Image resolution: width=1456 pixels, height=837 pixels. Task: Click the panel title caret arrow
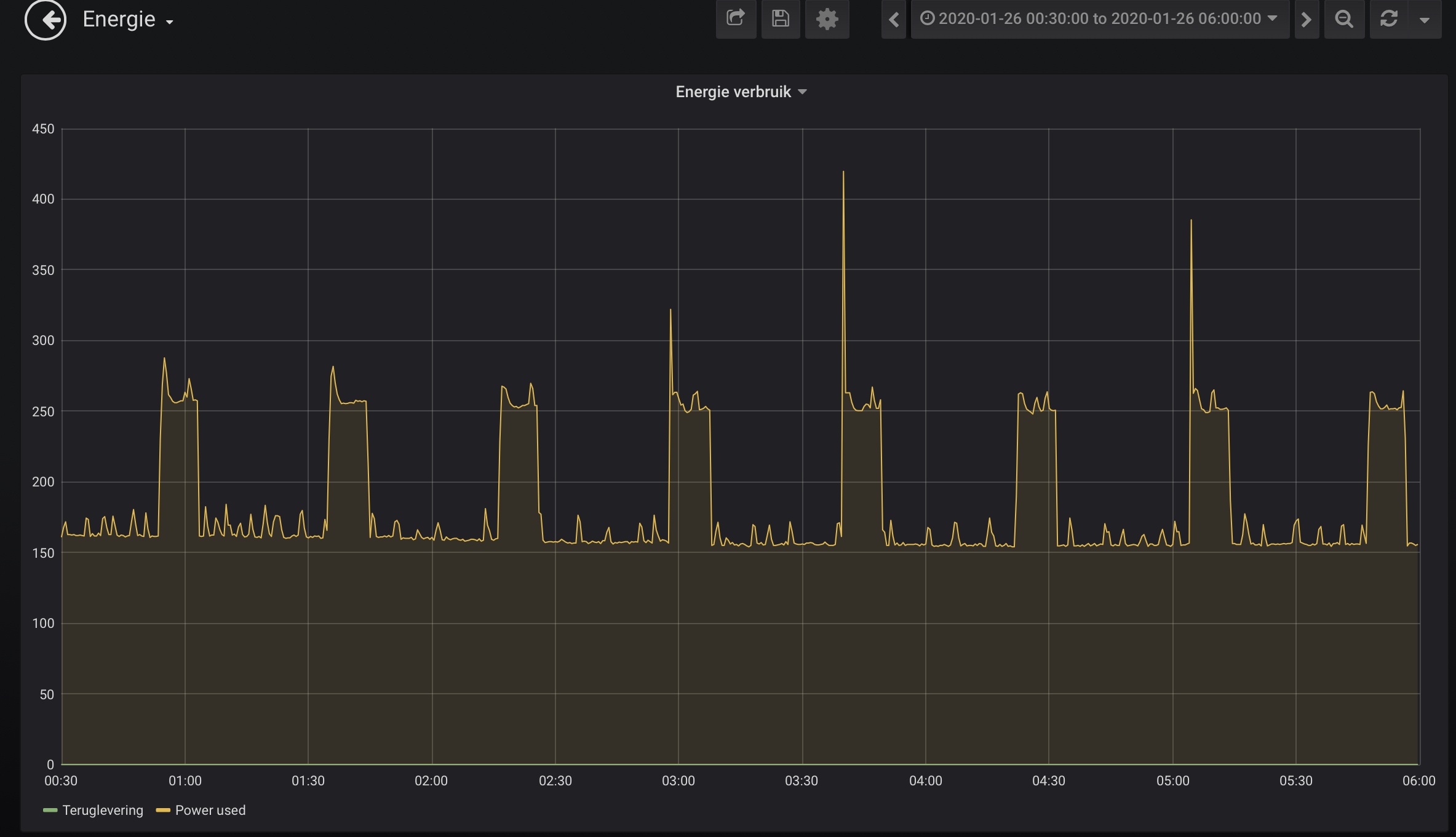pyautogui.click(x=802, y=92)
